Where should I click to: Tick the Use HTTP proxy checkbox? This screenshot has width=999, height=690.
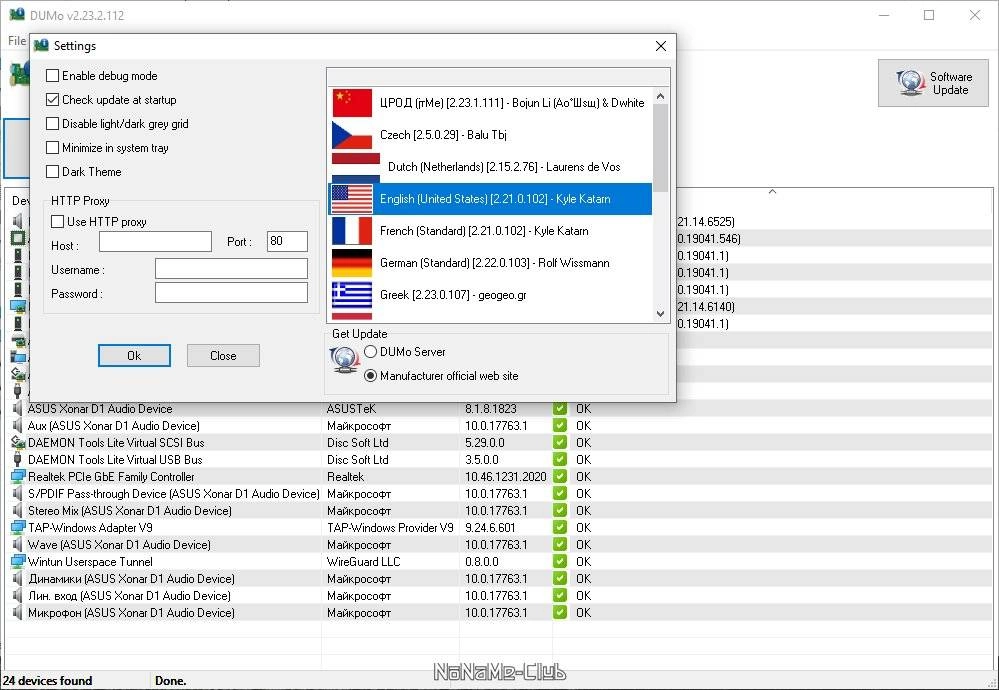(x=57, y=222)
